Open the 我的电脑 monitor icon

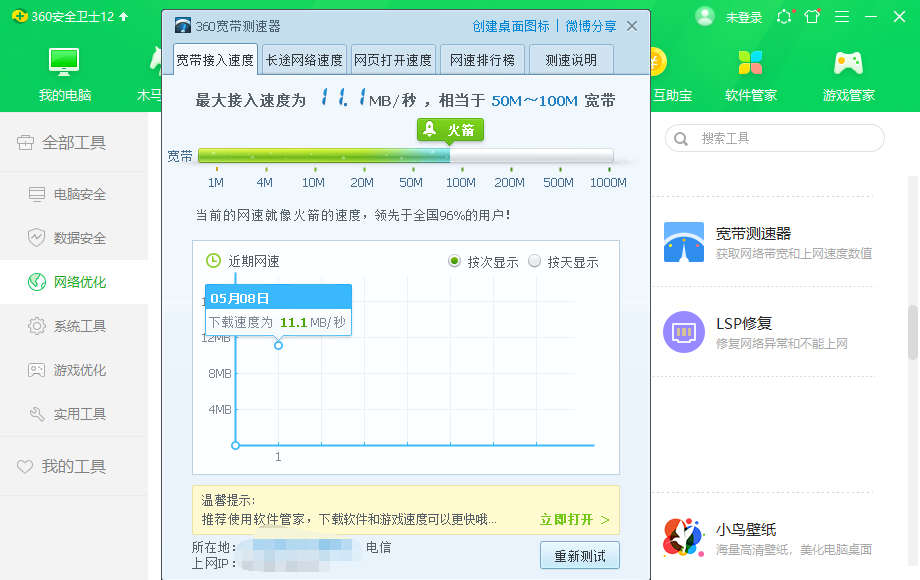tap(65, 63)
